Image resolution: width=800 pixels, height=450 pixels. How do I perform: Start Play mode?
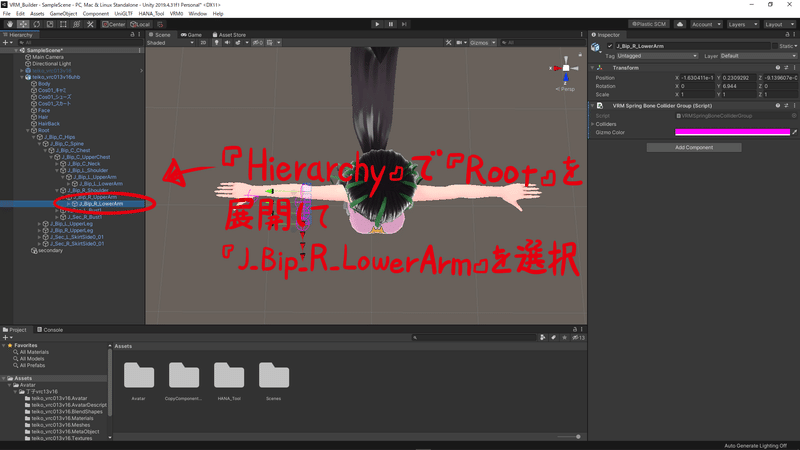click(377, 24)
